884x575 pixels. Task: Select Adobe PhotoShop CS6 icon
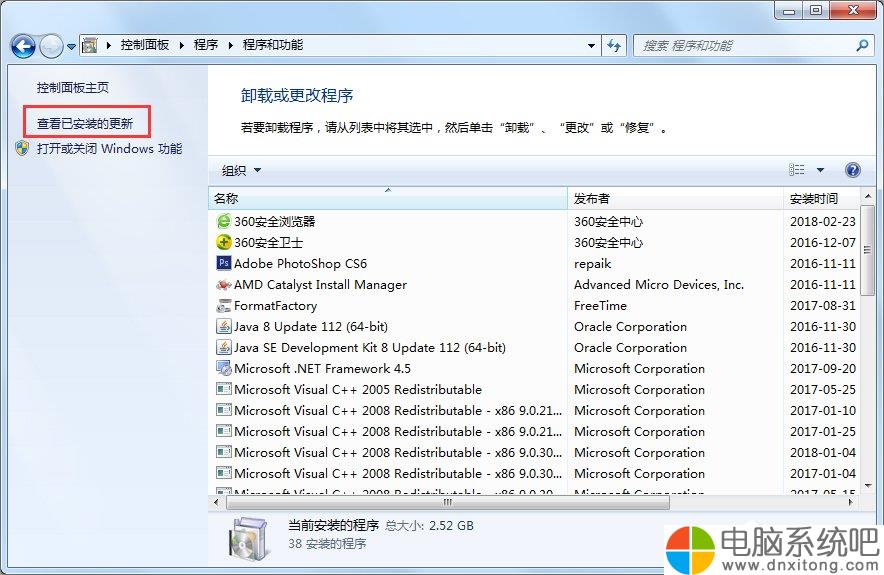(x=224, y=263)
